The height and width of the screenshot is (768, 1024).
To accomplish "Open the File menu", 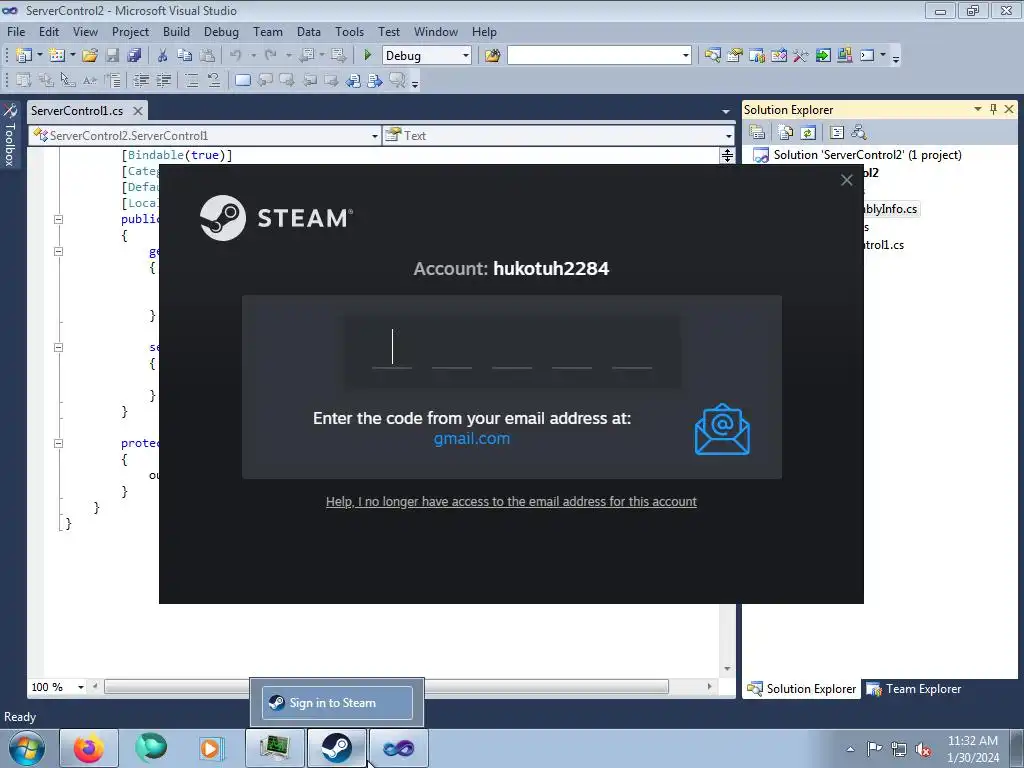I will 16,31.
